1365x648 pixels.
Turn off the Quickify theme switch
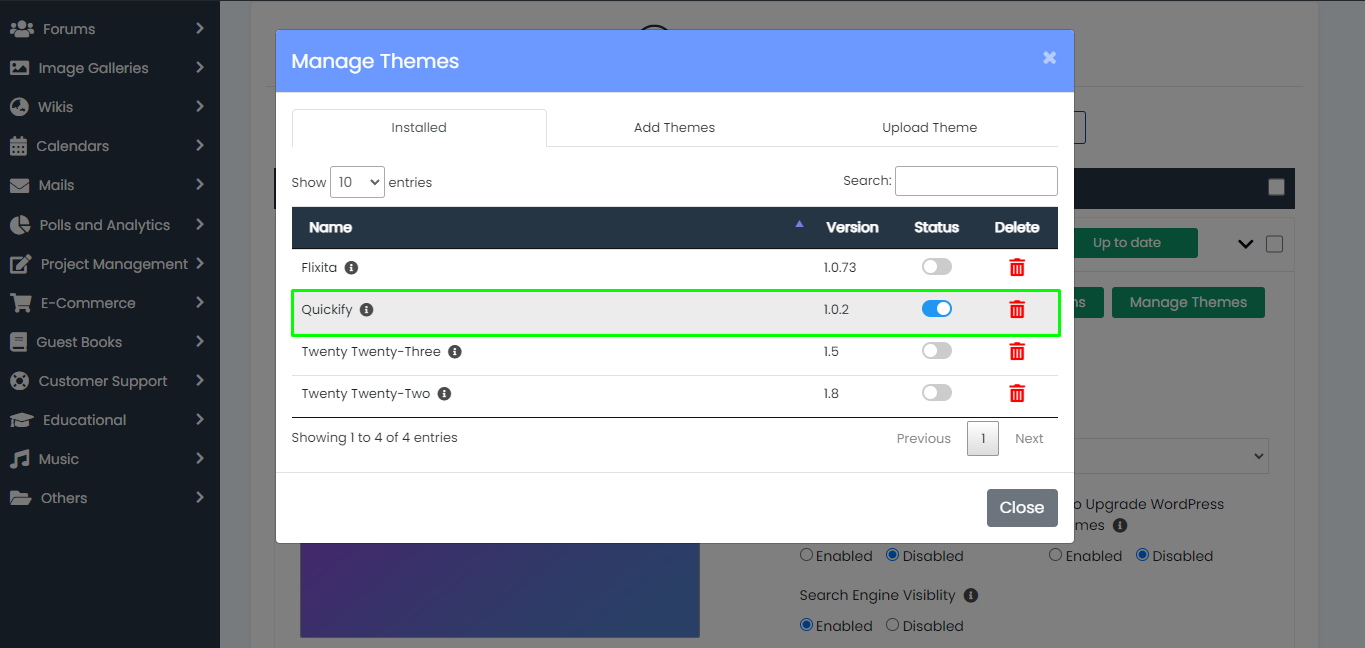point(936,309)
